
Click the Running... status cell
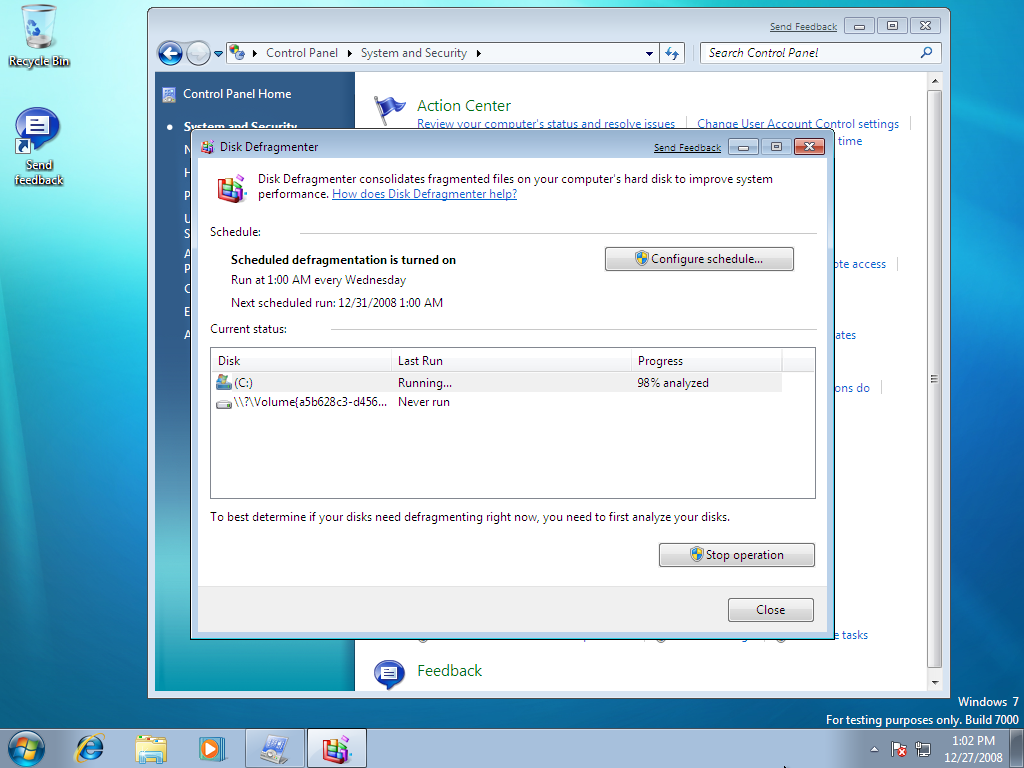click(x=424, y=383)
